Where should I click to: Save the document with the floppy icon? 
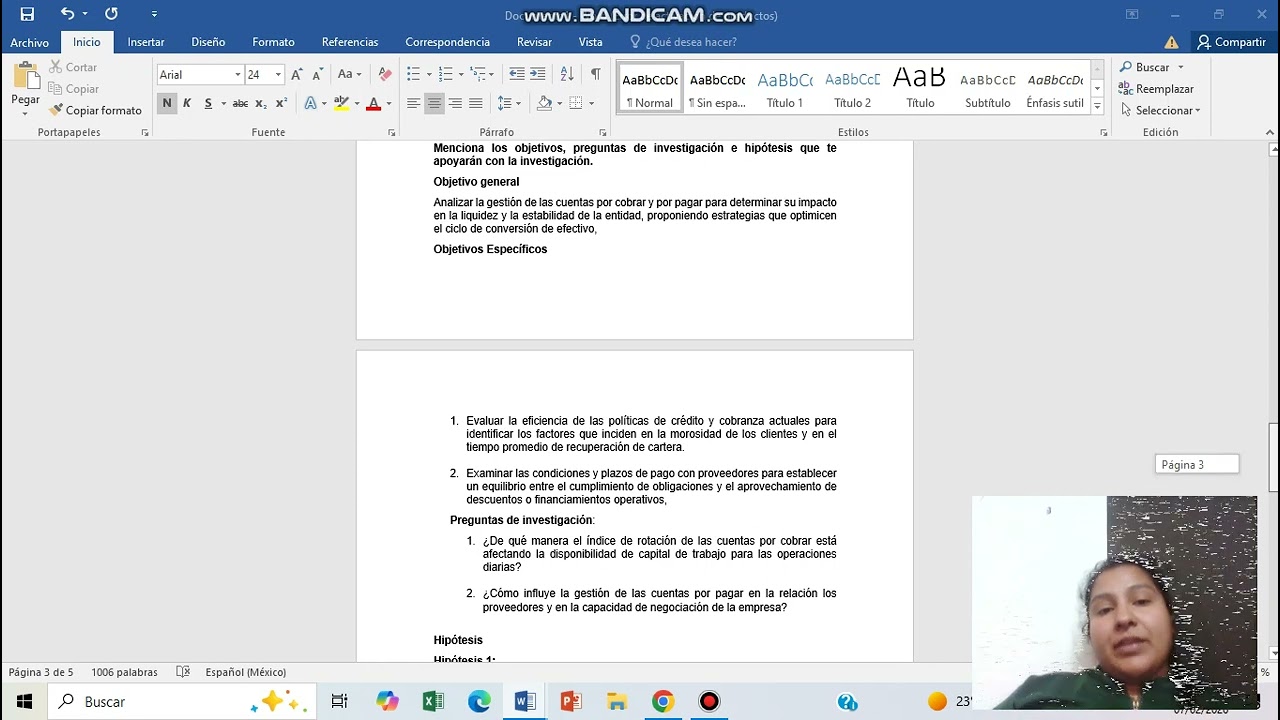[x=27, y=14]
